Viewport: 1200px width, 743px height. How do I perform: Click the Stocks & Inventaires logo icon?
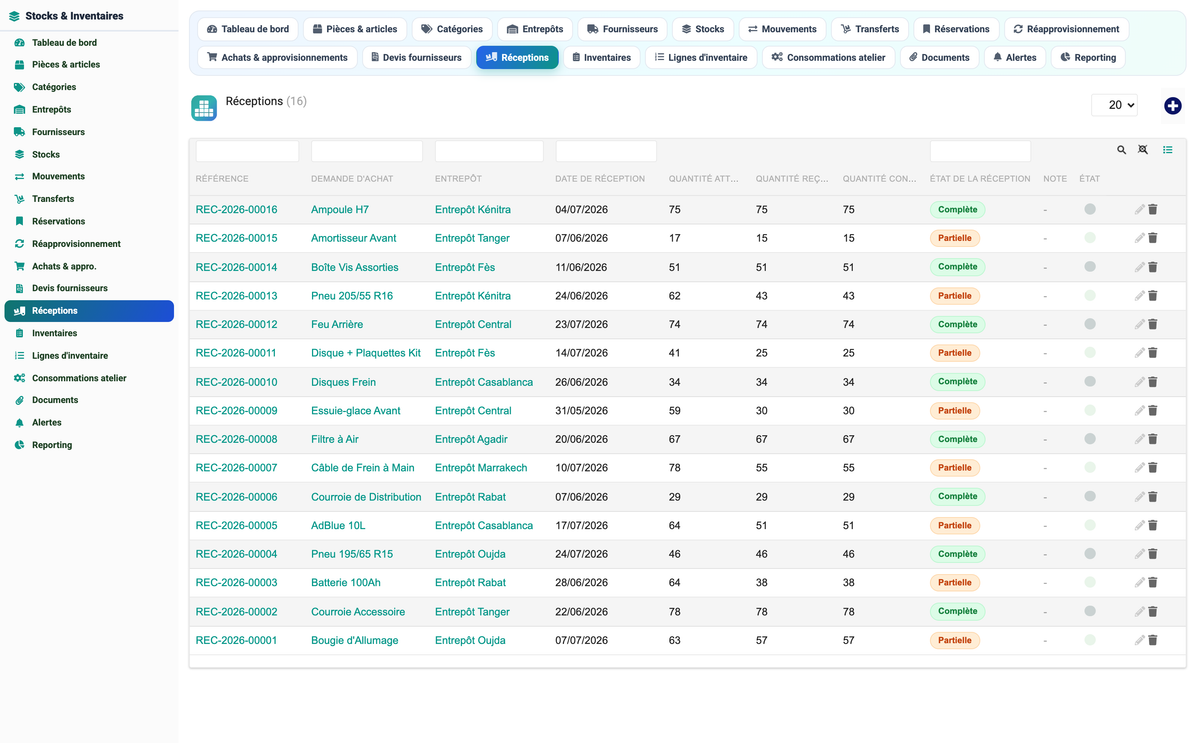pyautogui.click(x=14, y=16)
